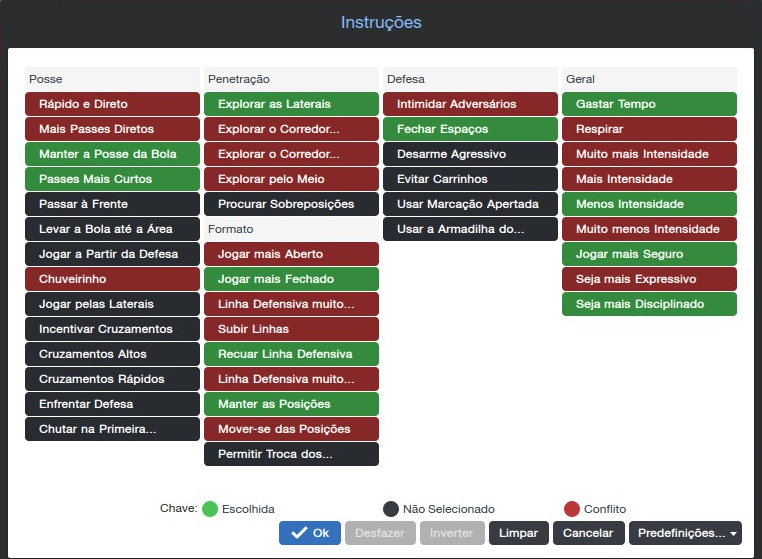762x559 pixels.
Task: Enable Permitir Troca dos... instruction
Action: coord(291,454)
